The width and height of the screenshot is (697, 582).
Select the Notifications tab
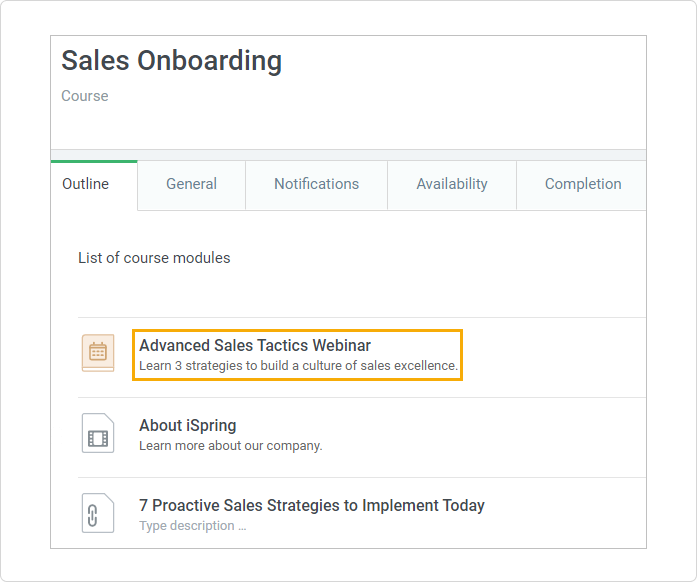pyautogui.click(x=316, y=184)
